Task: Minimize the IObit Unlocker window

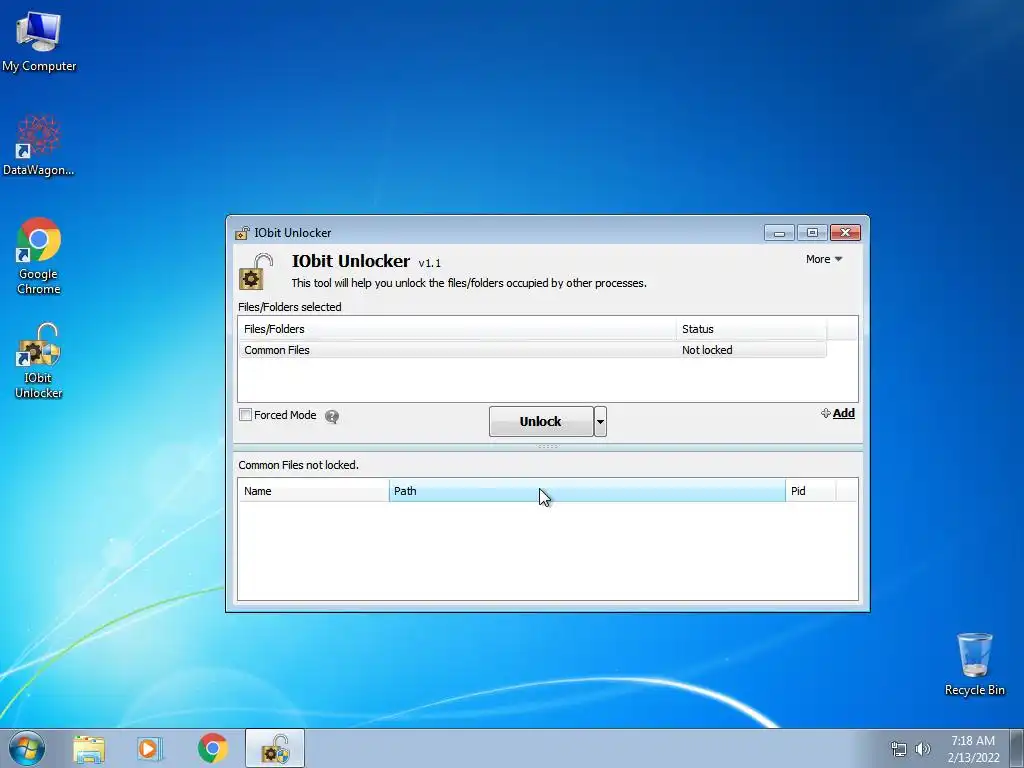Action: tap(779, 232)
